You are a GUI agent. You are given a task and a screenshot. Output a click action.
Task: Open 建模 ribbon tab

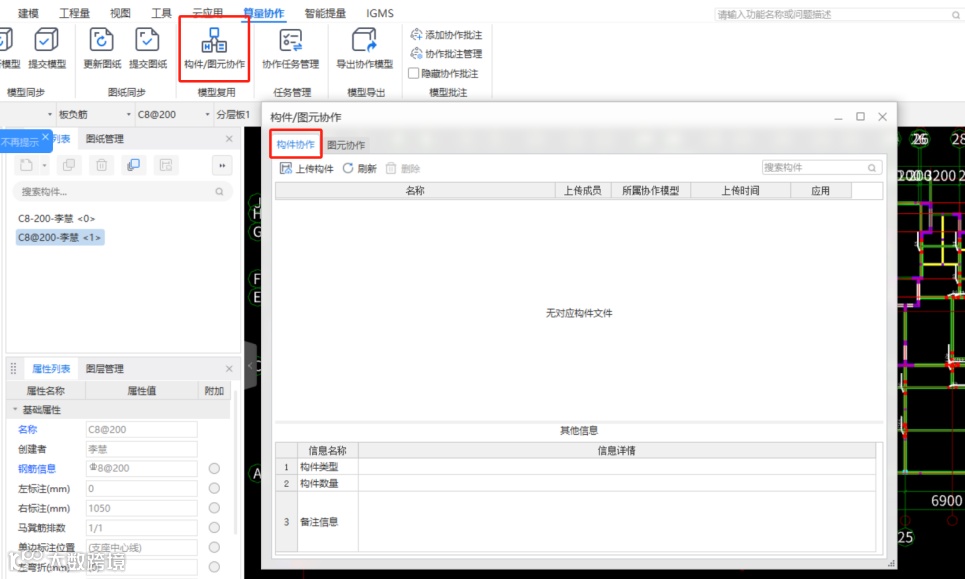point(28,13)
